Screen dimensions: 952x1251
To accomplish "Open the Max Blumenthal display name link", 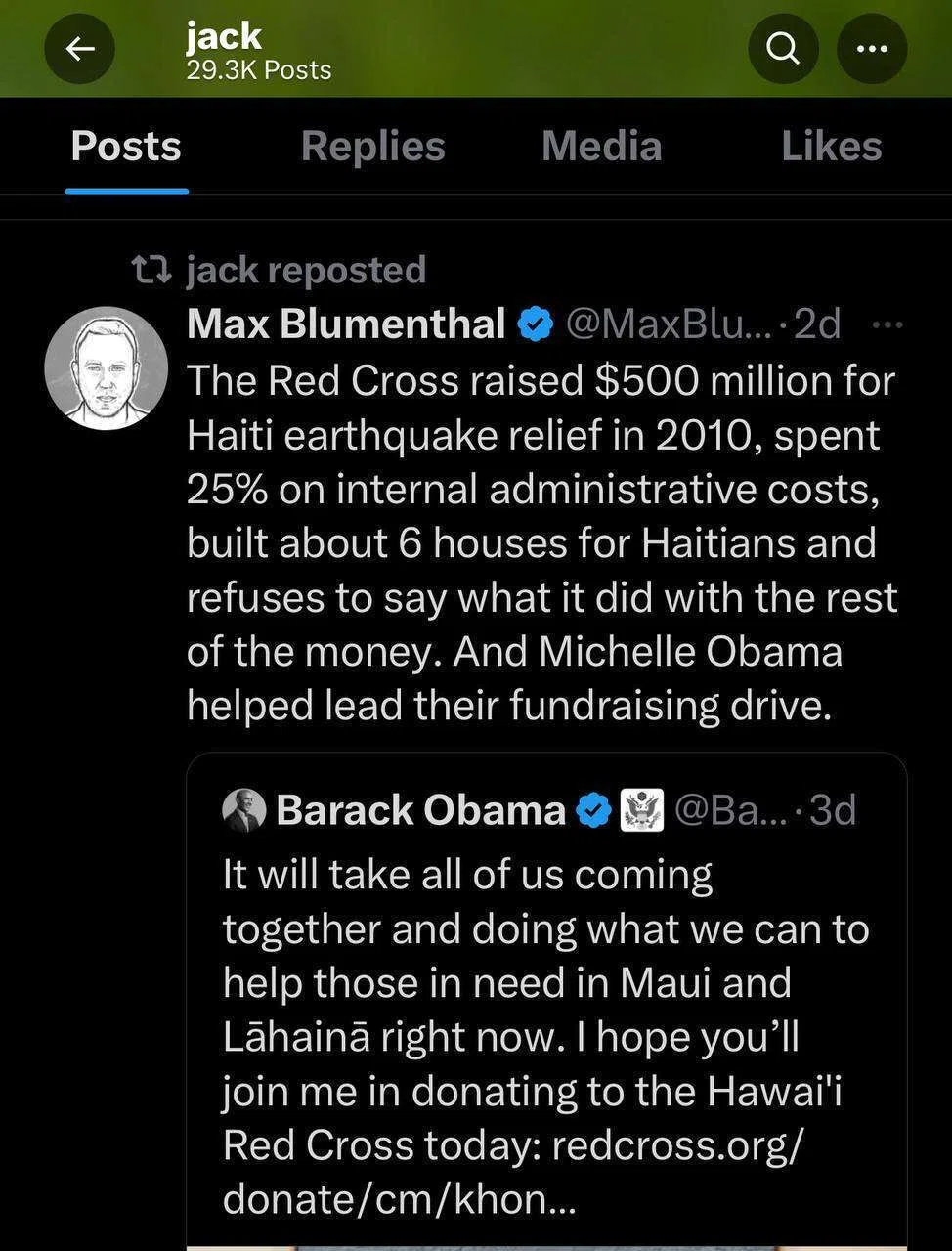I will (x=346, y=324).
